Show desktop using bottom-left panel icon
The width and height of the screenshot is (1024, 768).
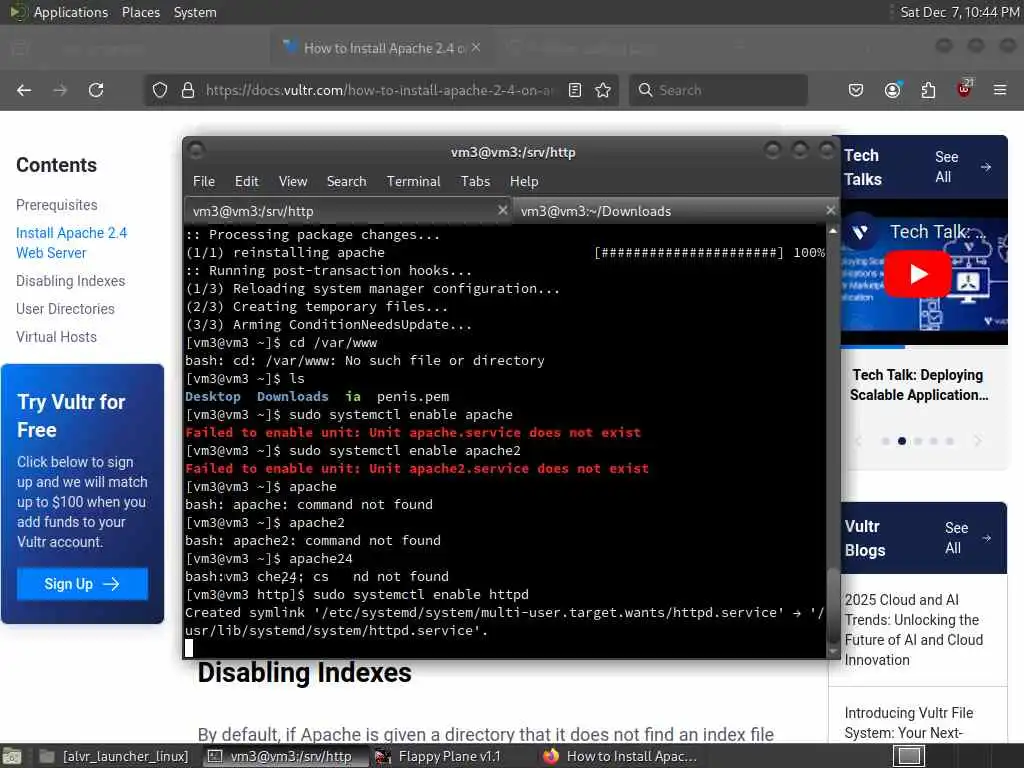[13, 756]
